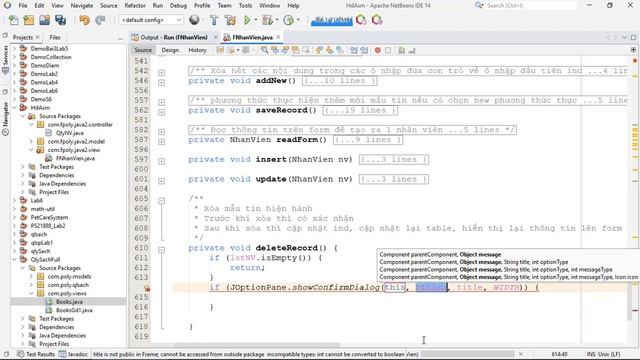Switch to the Design view button

tap(170, 50)
